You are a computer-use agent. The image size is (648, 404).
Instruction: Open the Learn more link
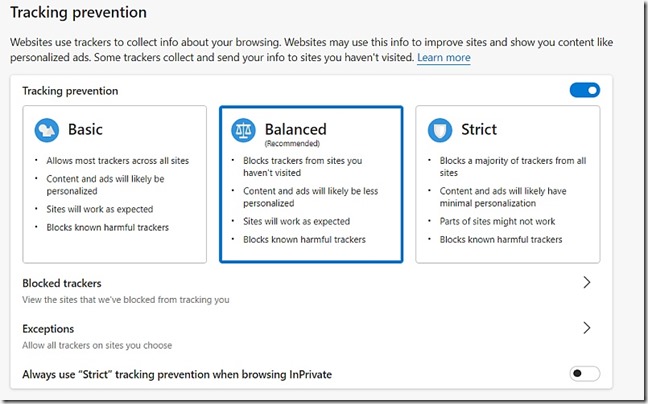click(444, 58)
